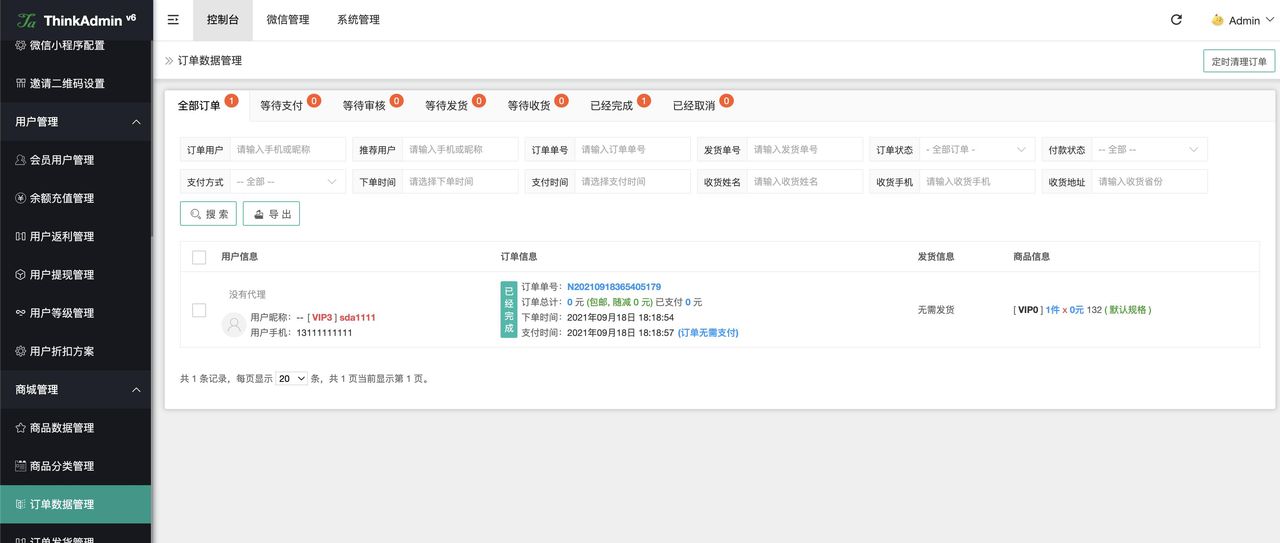Click the 订单数据管理 sidebar icon
The image size is (1280, 543).
(x=21, y=504)
